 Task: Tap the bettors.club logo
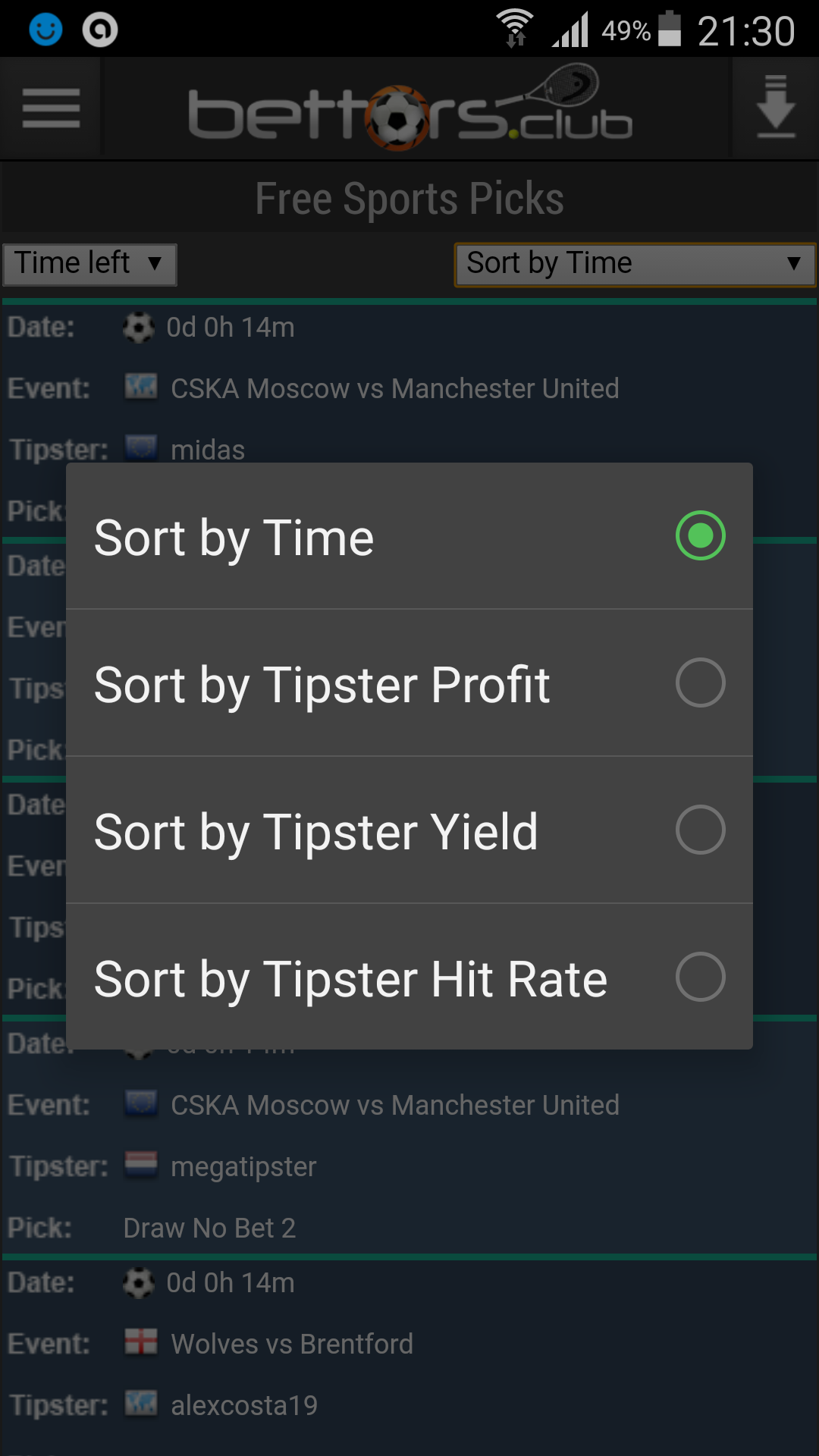pyautogui.click(x=410, y=108)
